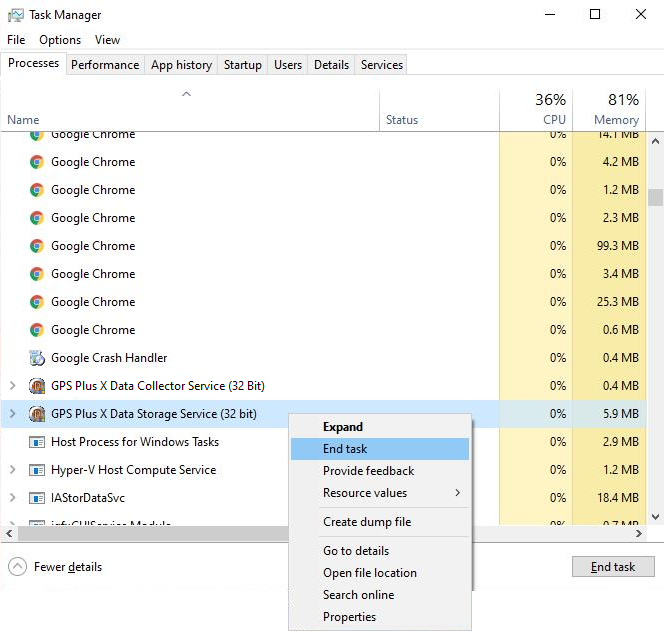Click the Hyper-V Host Compute Service icon
Screen dimensions: 664x637
(x=37, y=470)
